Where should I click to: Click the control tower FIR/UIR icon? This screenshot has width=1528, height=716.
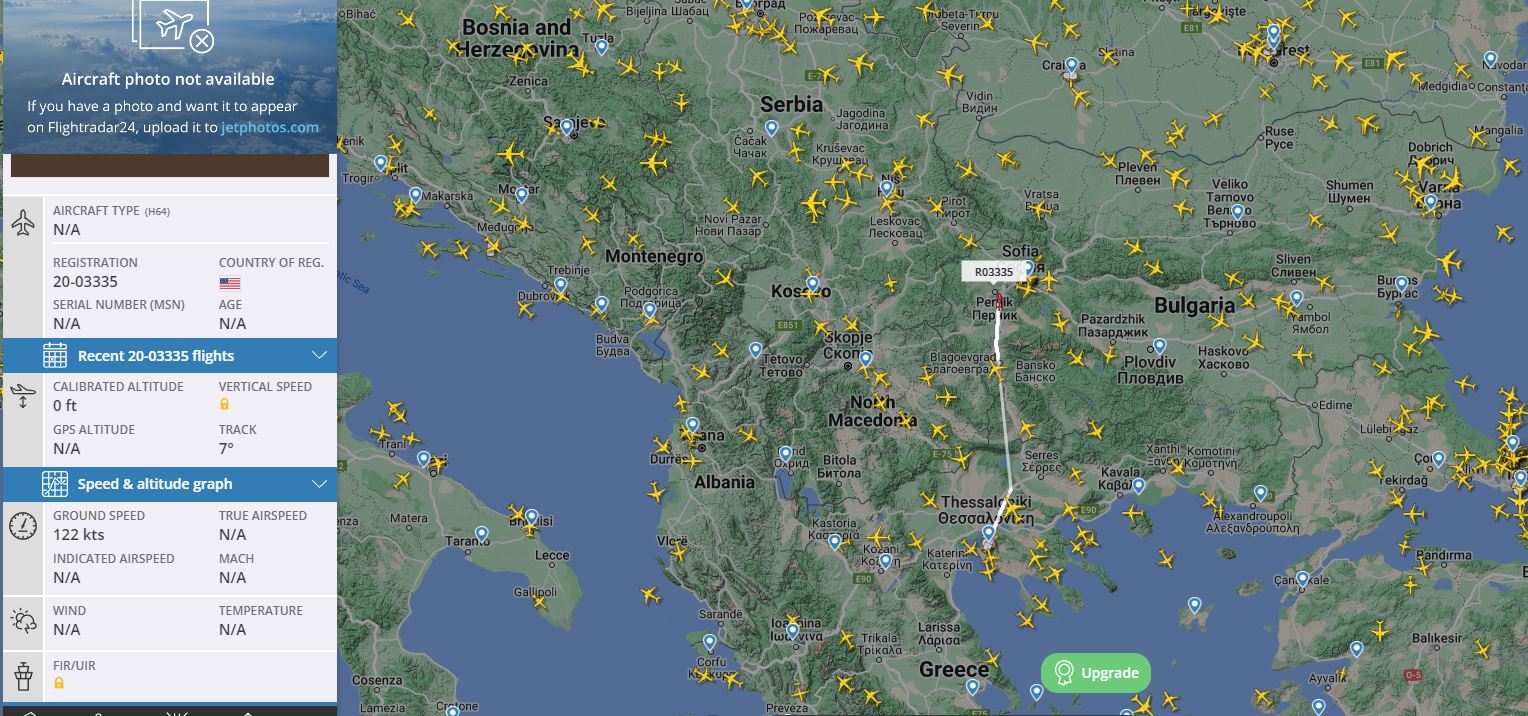23,677
